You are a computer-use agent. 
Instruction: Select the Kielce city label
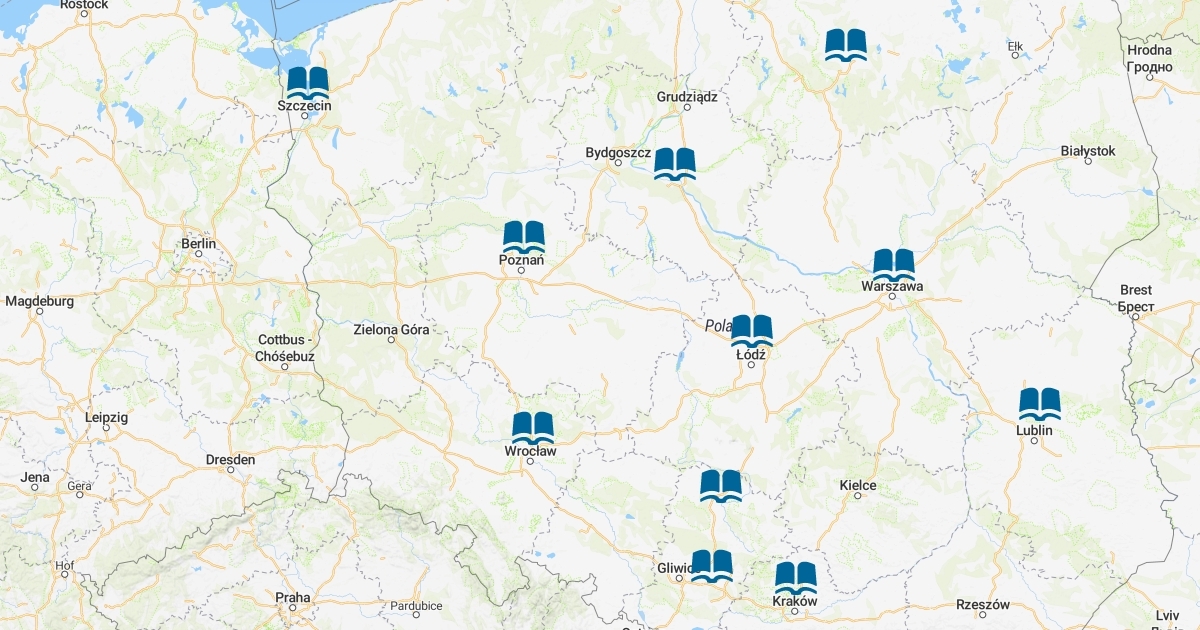tap(858, 485)
